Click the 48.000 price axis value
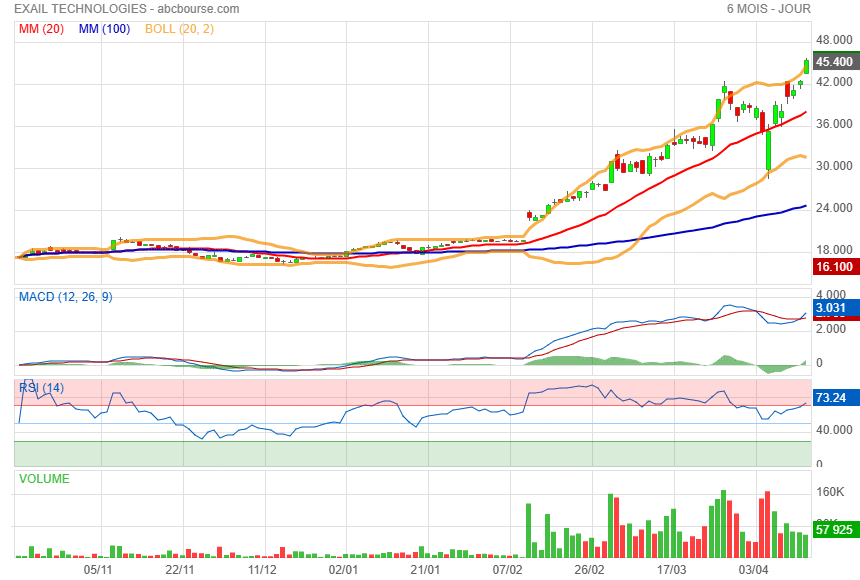This screenshot has height=580, width=860. pyautogui.click(x=834, y=40)
